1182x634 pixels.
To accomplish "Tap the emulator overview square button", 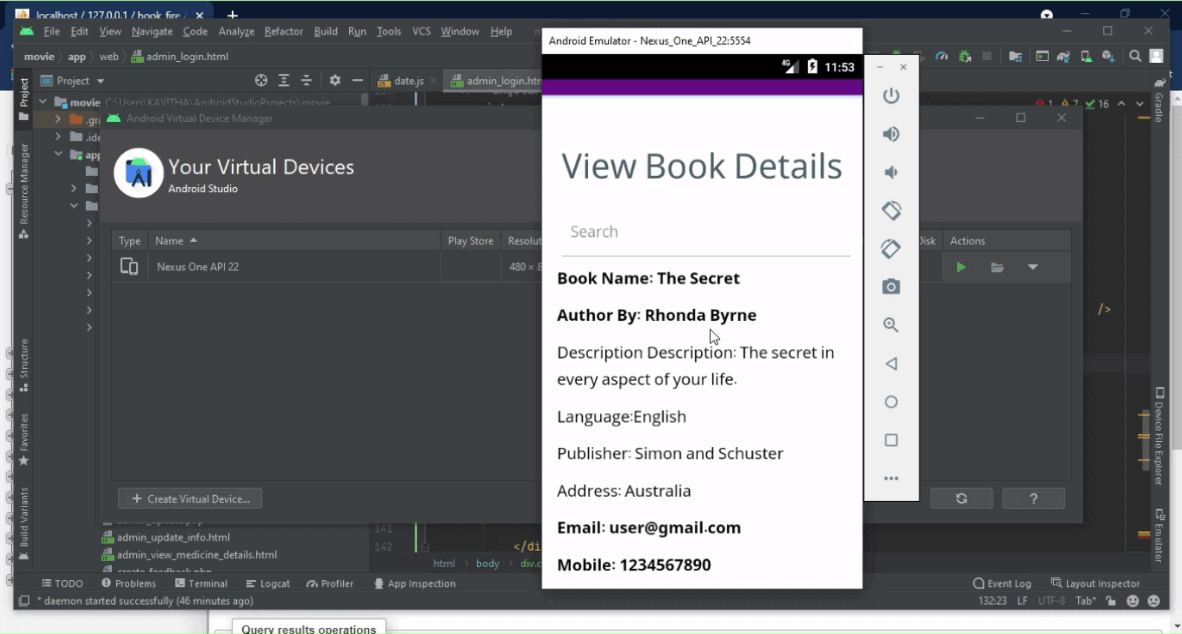I will tap(891, 440).
